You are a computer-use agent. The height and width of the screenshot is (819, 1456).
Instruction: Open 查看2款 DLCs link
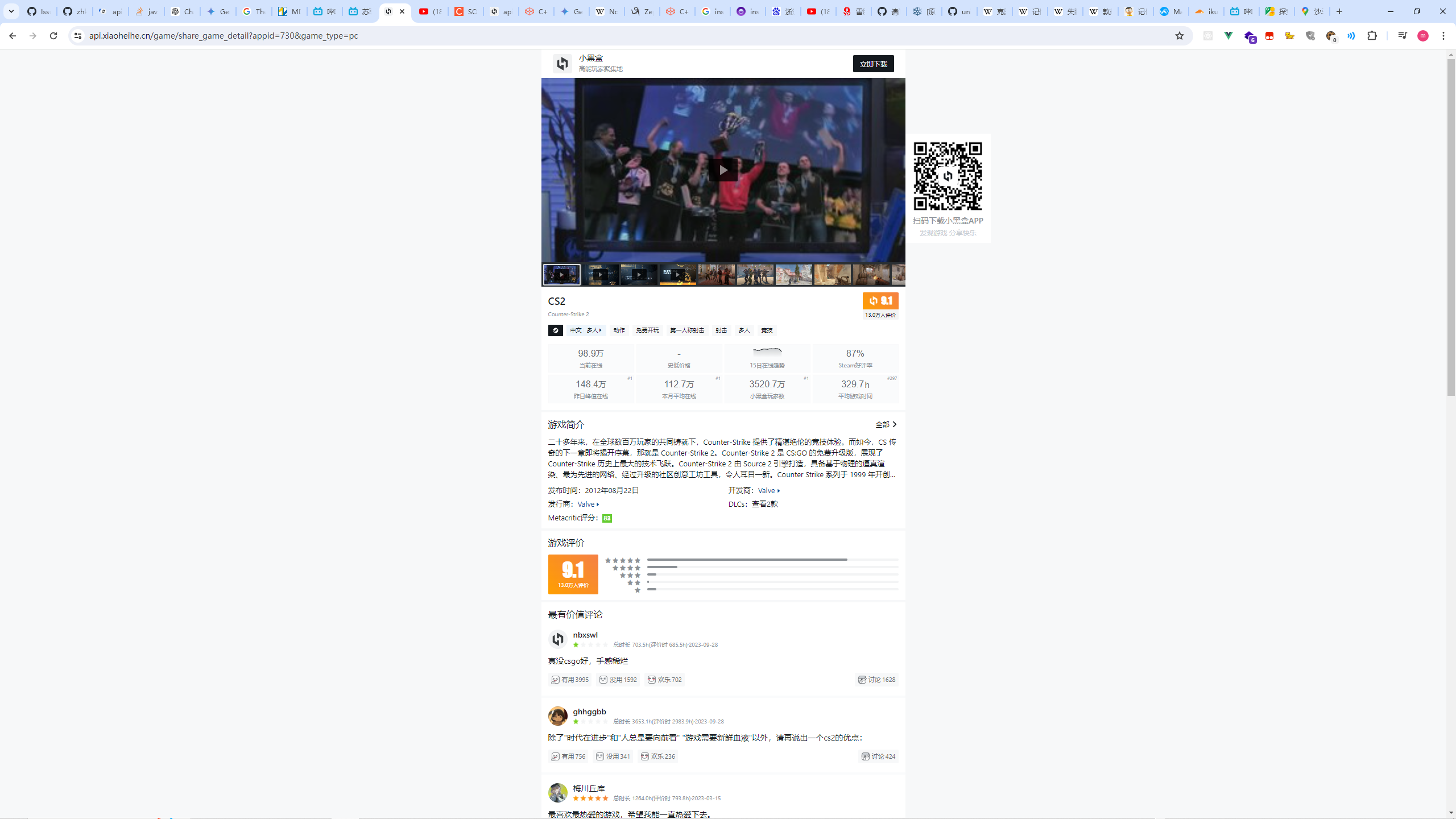tap(764, 504)
